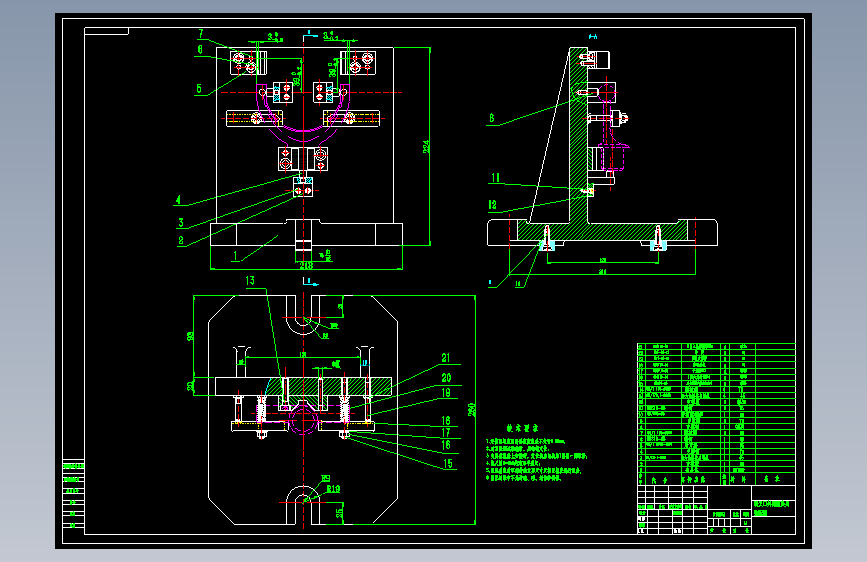Click part callout number 5 in front view
This screenshot has width=867, height=562.
(x=199, y=89)
